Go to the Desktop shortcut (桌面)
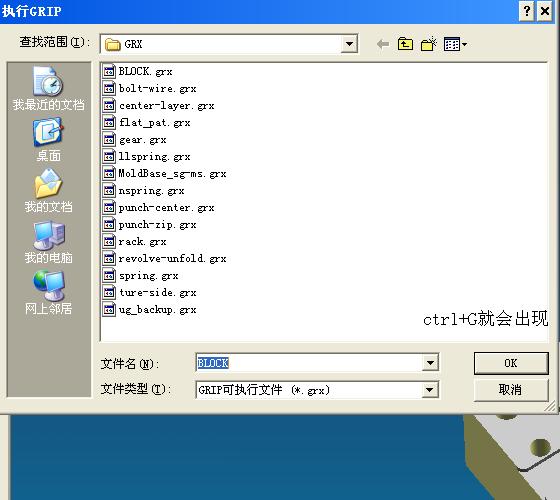This screenshot has width=560, height=500. (49, 140)
